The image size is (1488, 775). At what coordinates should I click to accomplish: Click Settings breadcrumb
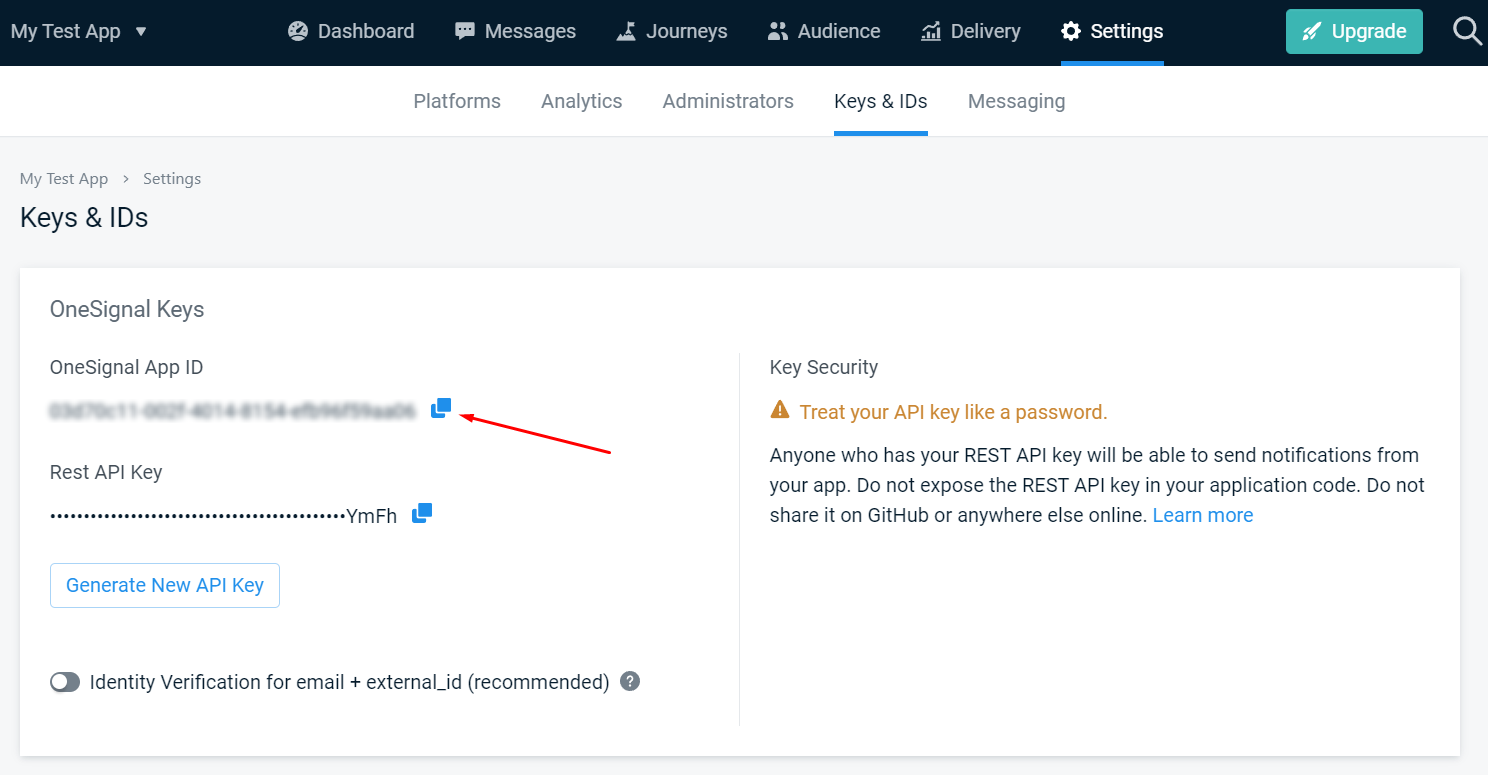click(x=172, y=178)
